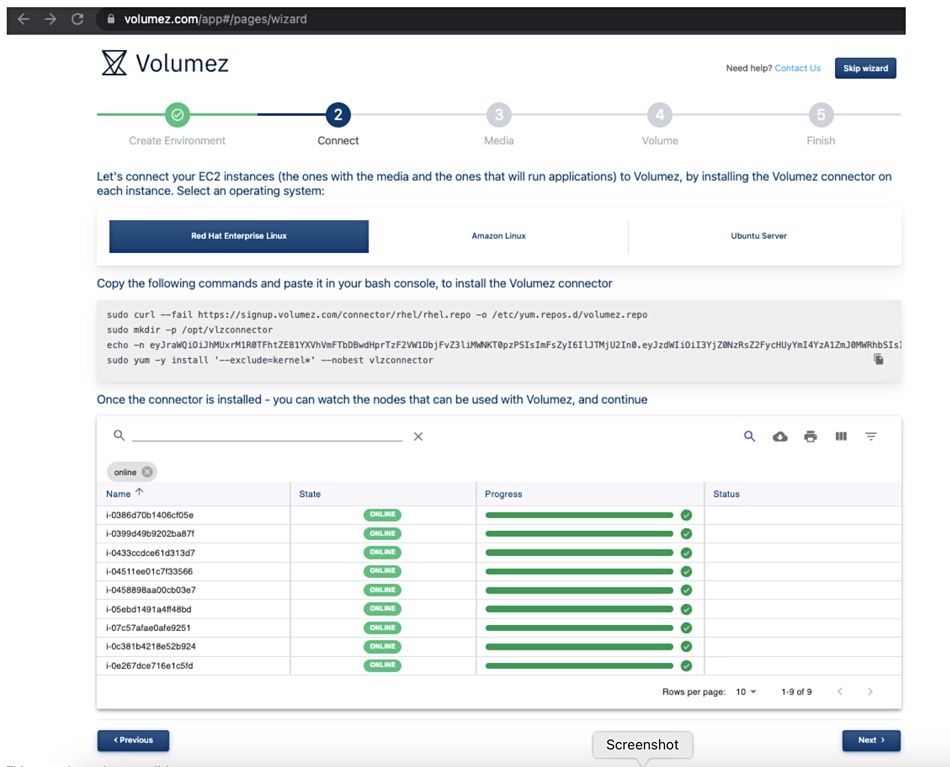This screenshot has height=767, width=950.
Task: Click the Previous wizard button
Action: coord(133,740)
